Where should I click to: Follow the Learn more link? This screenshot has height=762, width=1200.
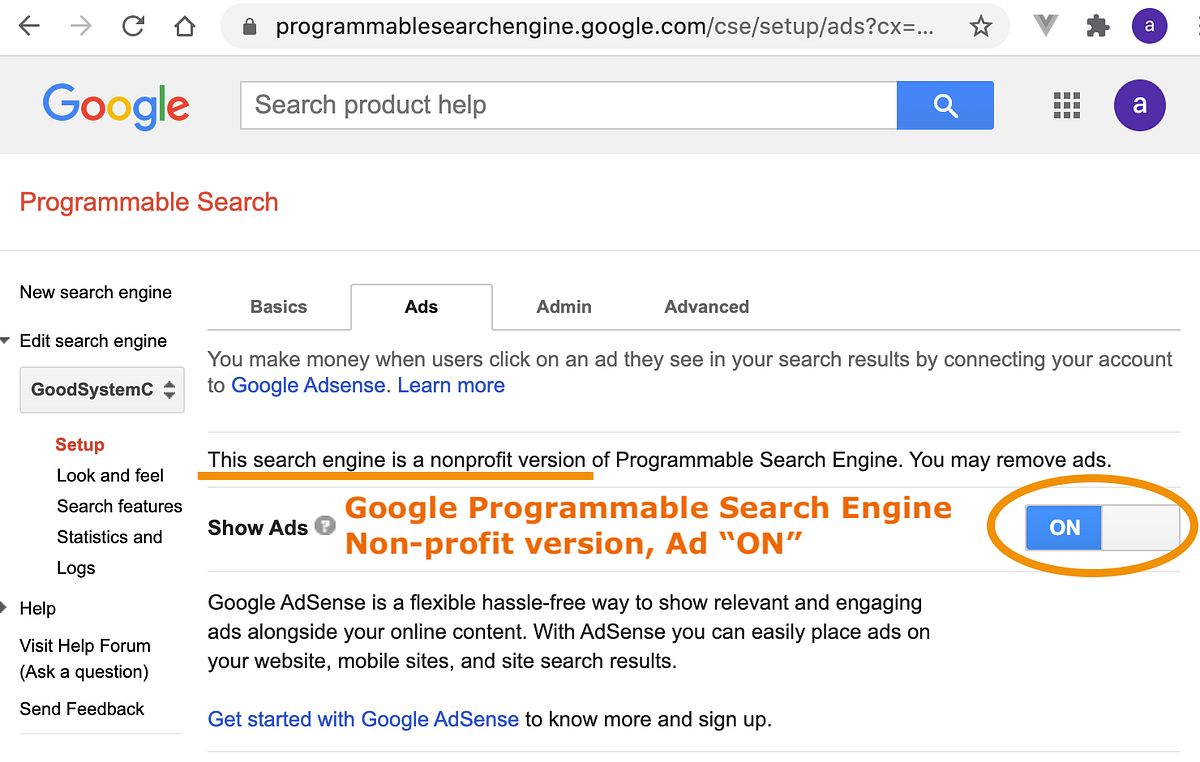point(451,386)
